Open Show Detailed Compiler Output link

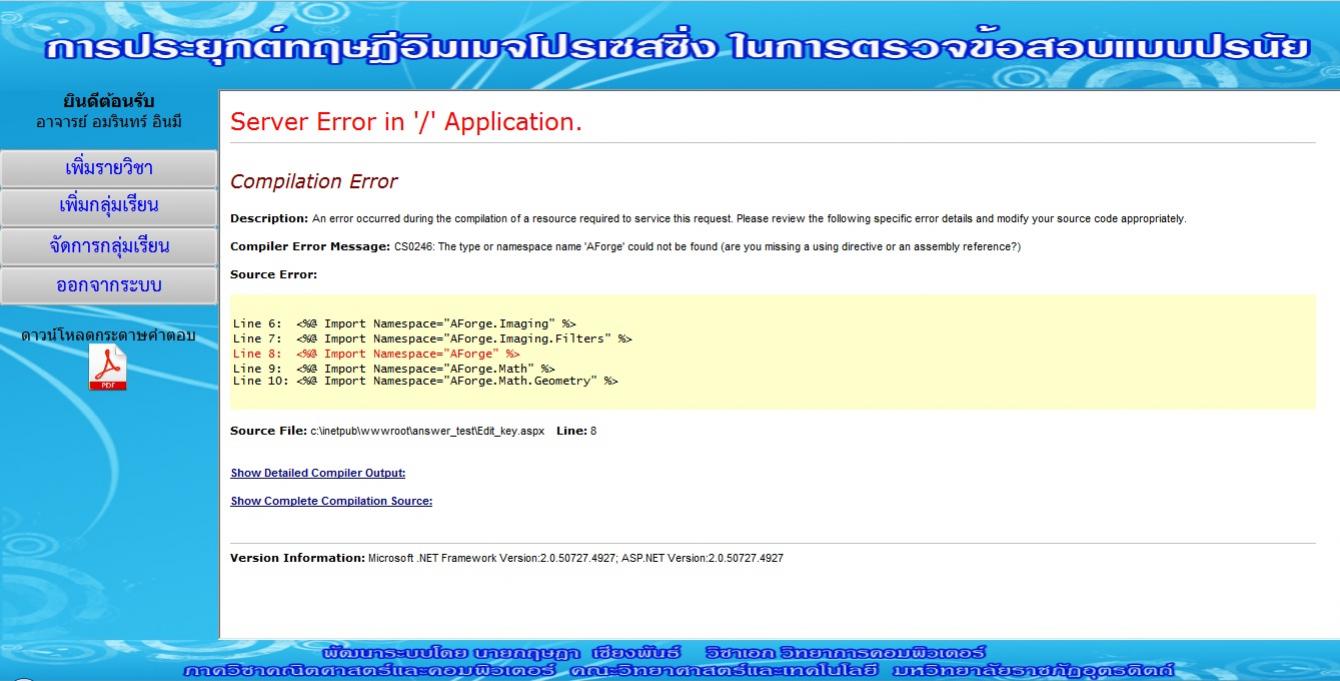(x=318, y=473)
